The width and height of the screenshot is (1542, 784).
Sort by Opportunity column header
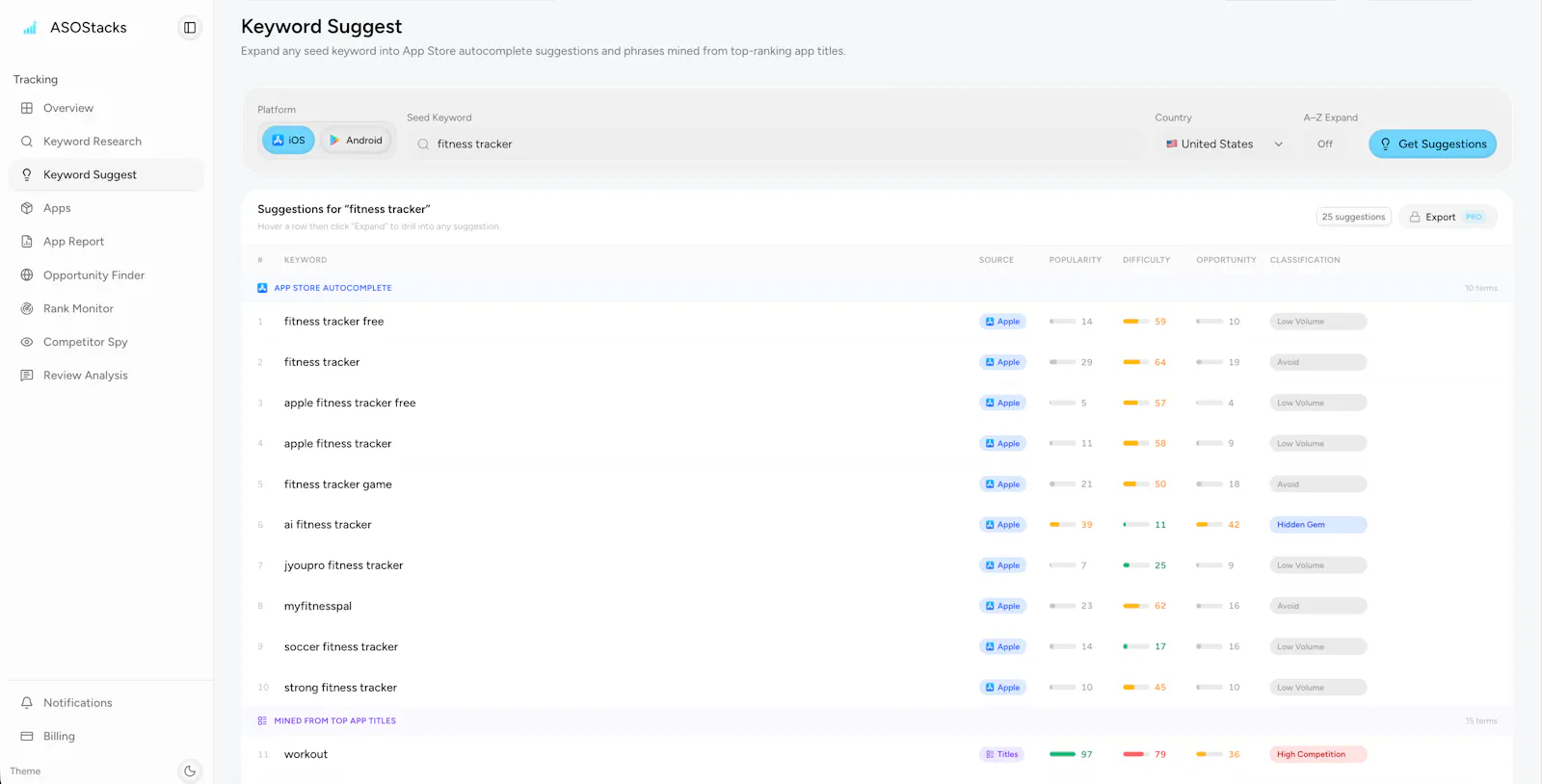tap(1226, 260)
